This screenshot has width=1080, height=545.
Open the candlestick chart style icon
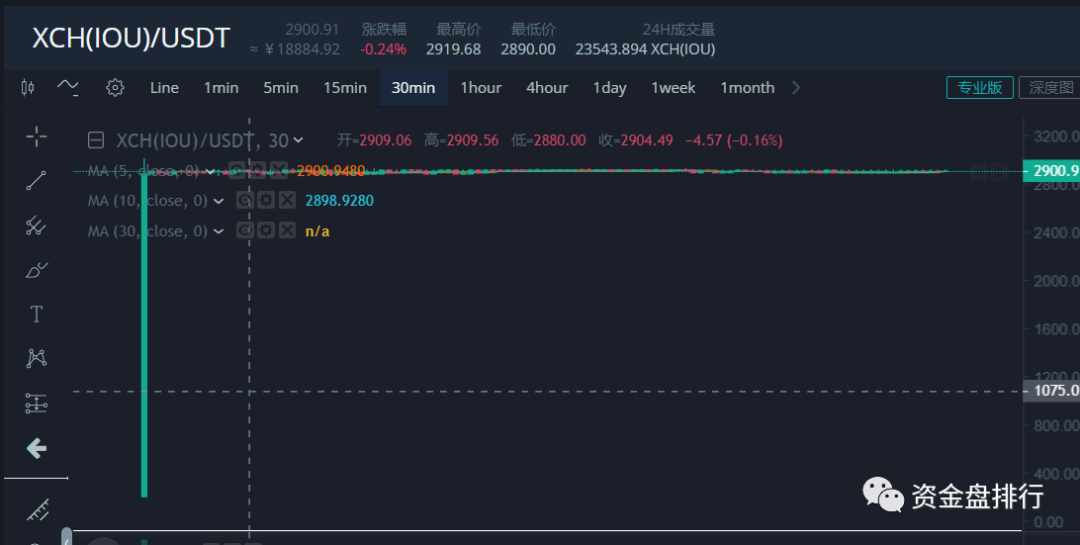28,88
